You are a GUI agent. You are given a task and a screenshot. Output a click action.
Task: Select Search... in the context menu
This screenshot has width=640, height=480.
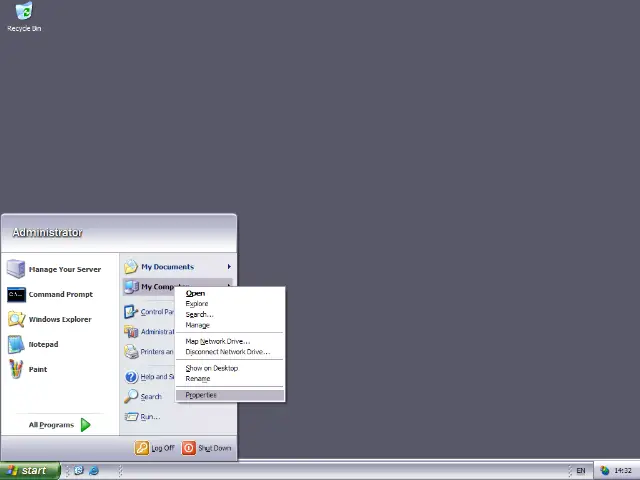click(x=230, y=314)
